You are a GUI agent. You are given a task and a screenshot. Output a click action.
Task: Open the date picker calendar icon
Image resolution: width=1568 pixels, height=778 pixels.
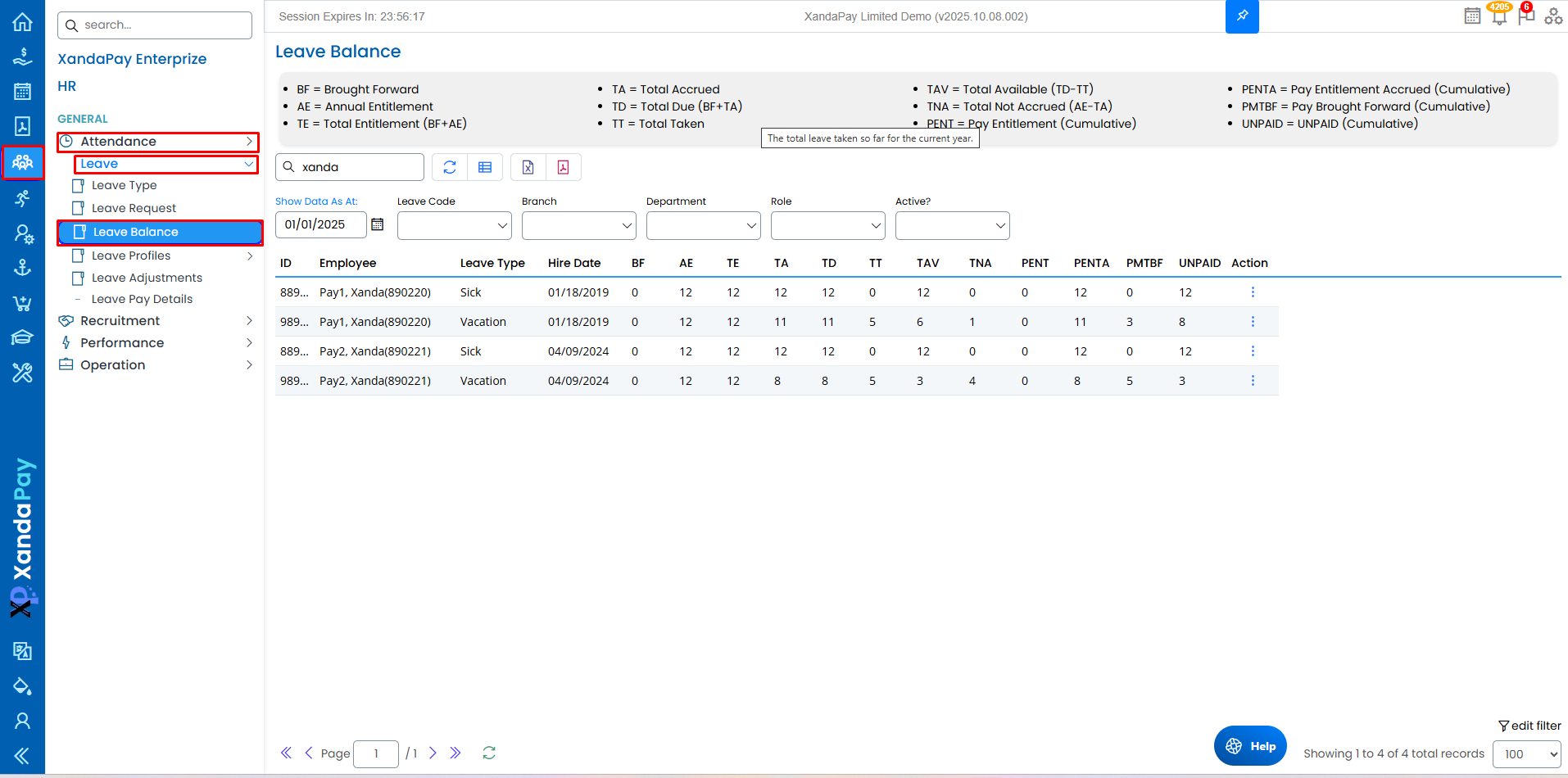[x=378, y=224]
